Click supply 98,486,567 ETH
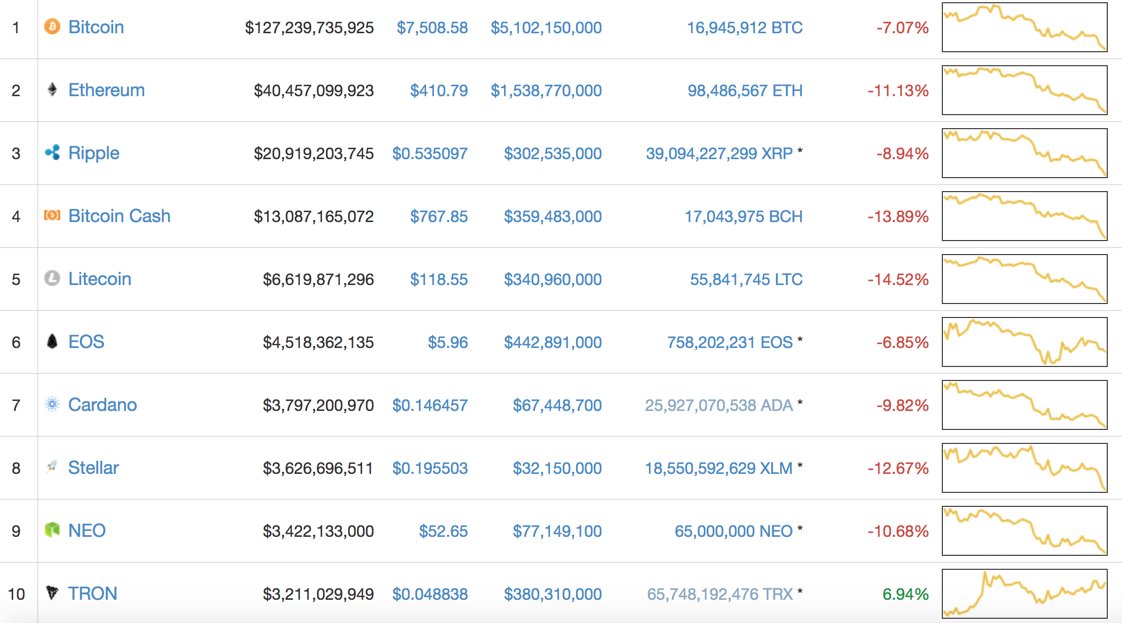This screenshot has width=1122, height=623. [745, 91]
